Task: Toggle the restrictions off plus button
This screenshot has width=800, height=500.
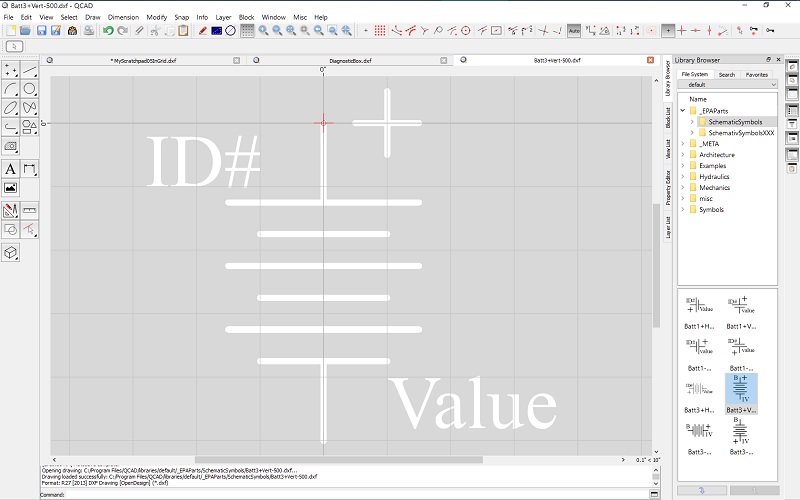Action: [668, 31]
